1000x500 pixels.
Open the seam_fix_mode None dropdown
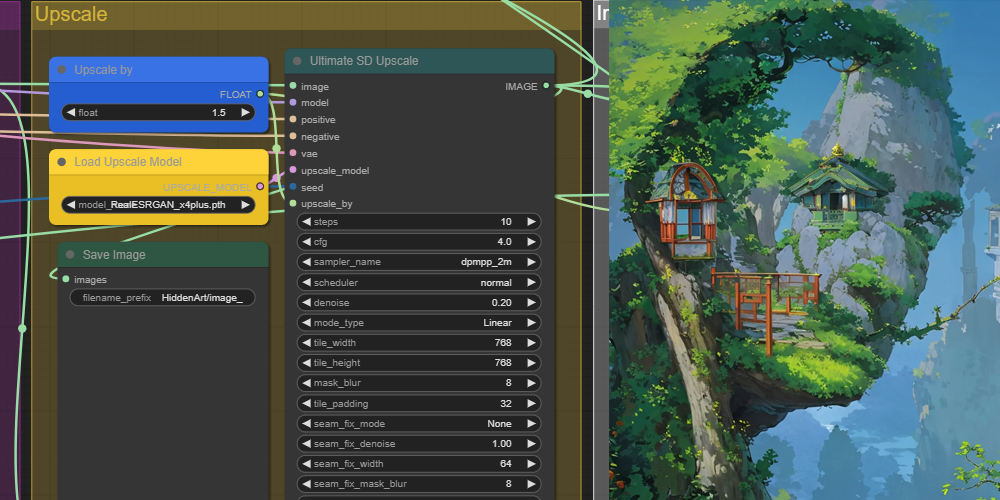[x=419, y=423]
